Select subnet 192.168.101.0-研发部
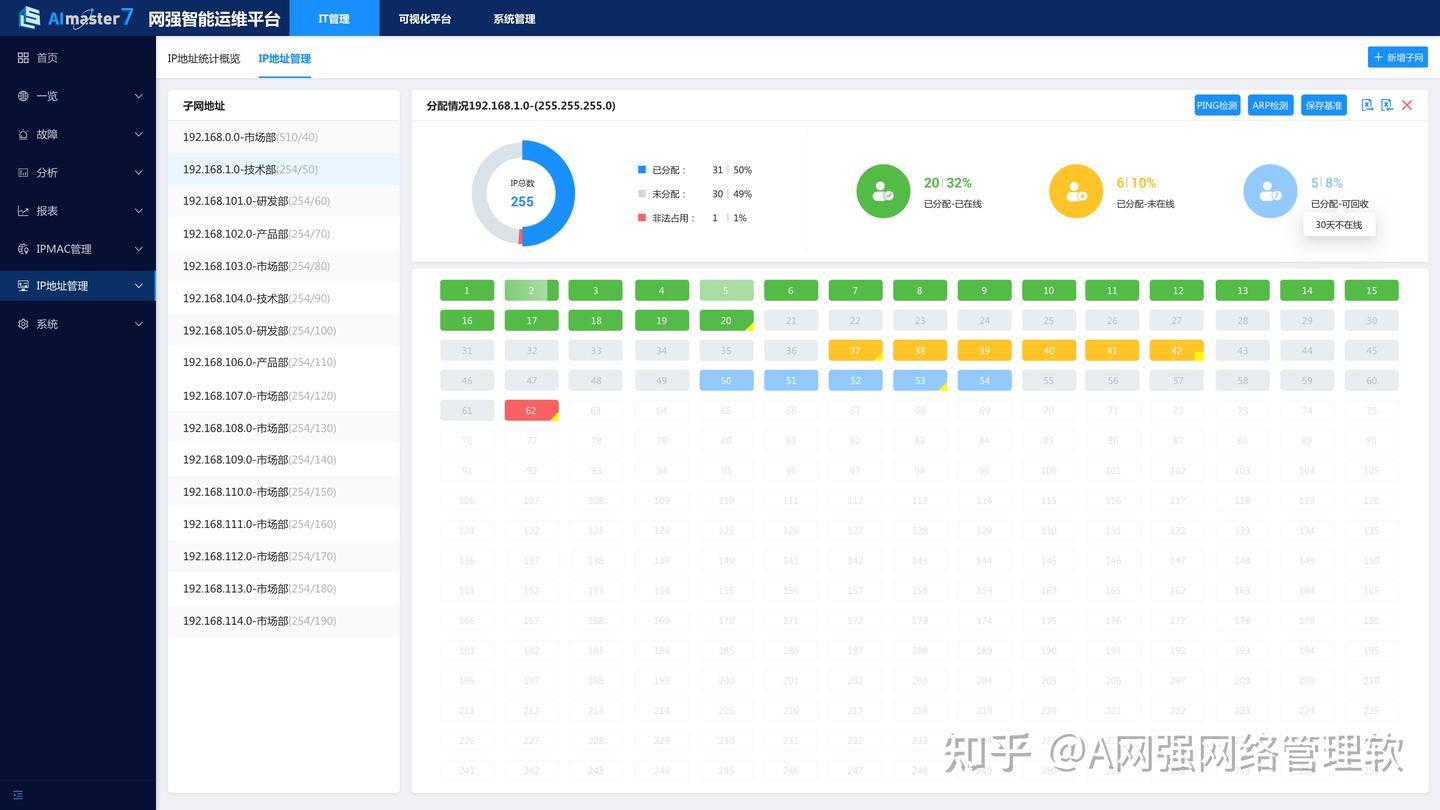This screenshot has height=810, width=1440. 283,201
